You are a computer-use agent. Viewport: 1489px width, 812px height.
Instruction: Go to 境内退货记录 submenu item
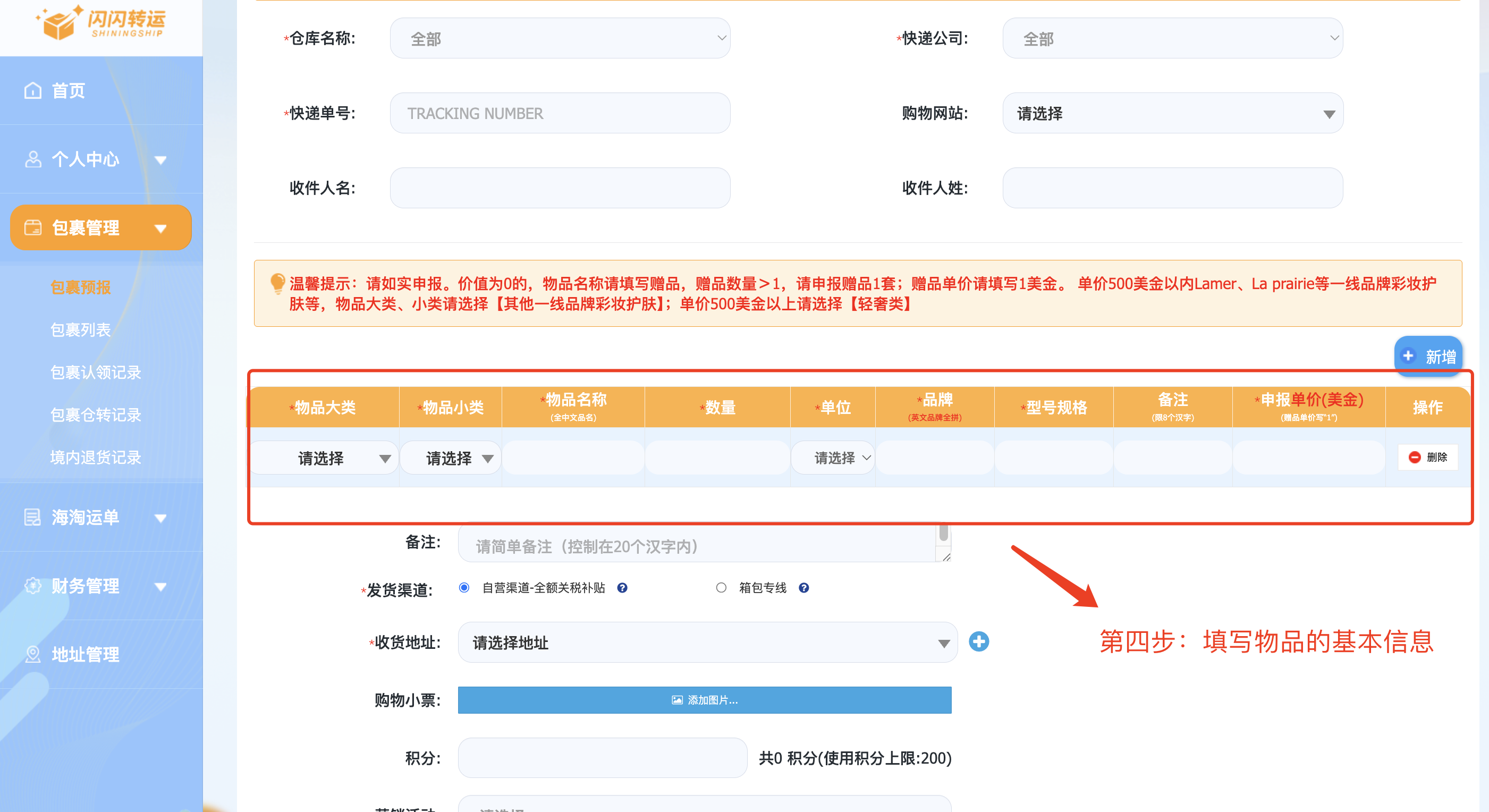(95, 458)
